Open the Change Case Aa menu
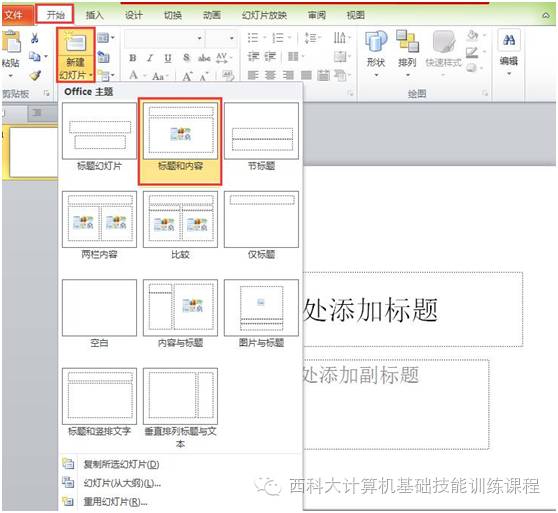The height and width of the screenshot is (513, 558). coord(159,76)
